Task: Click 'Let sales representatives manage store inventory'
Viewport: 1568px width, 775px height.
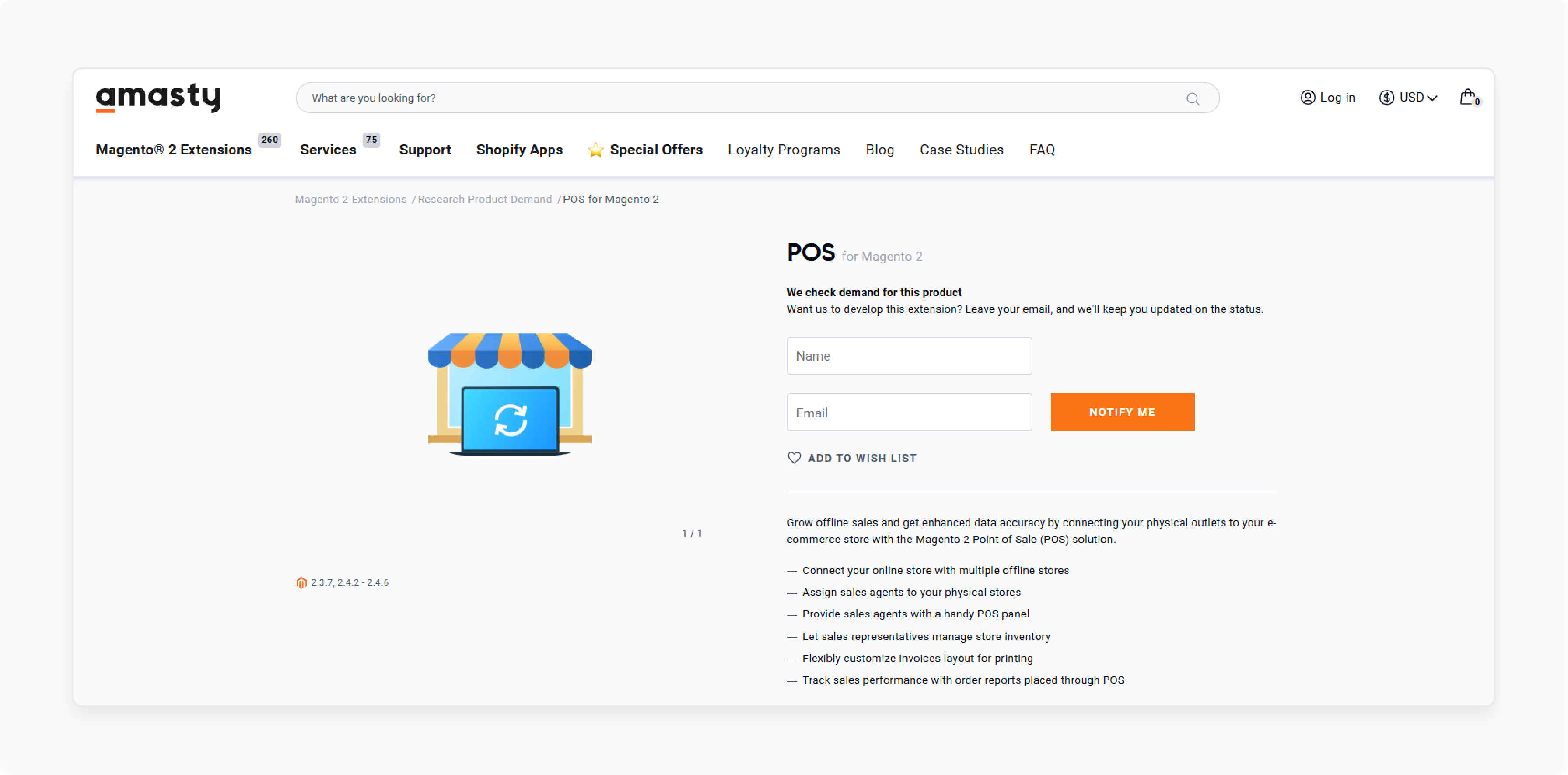Action: [x=927, y=637]
